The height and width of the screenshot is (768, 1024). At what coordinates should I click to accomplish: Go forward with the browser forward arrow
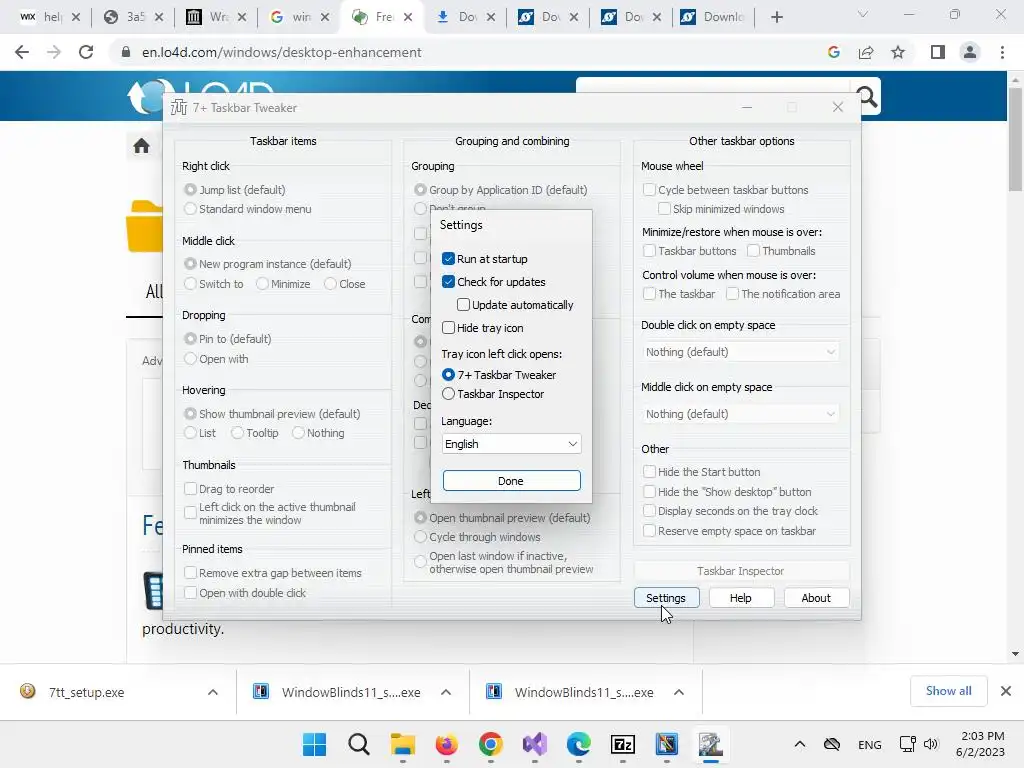(54, 52)
